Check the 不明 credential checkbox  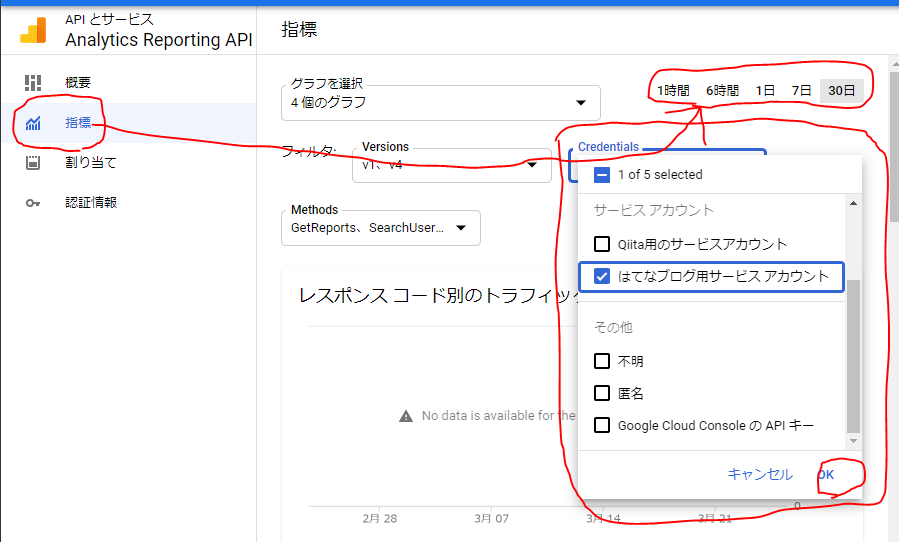(x=601, y=361)
